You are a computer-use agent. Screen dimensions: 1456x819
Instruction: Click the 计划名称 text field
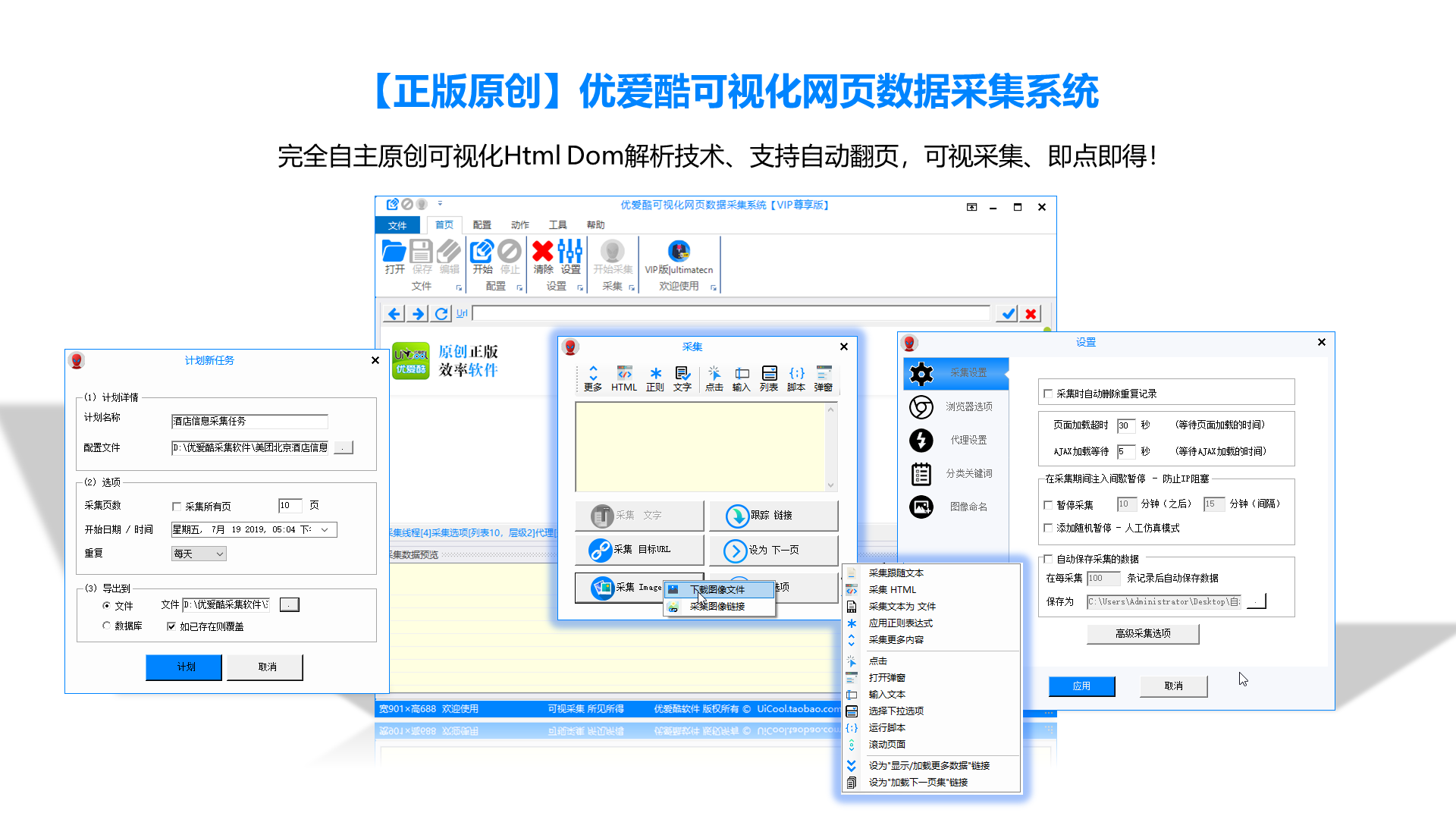249,422
